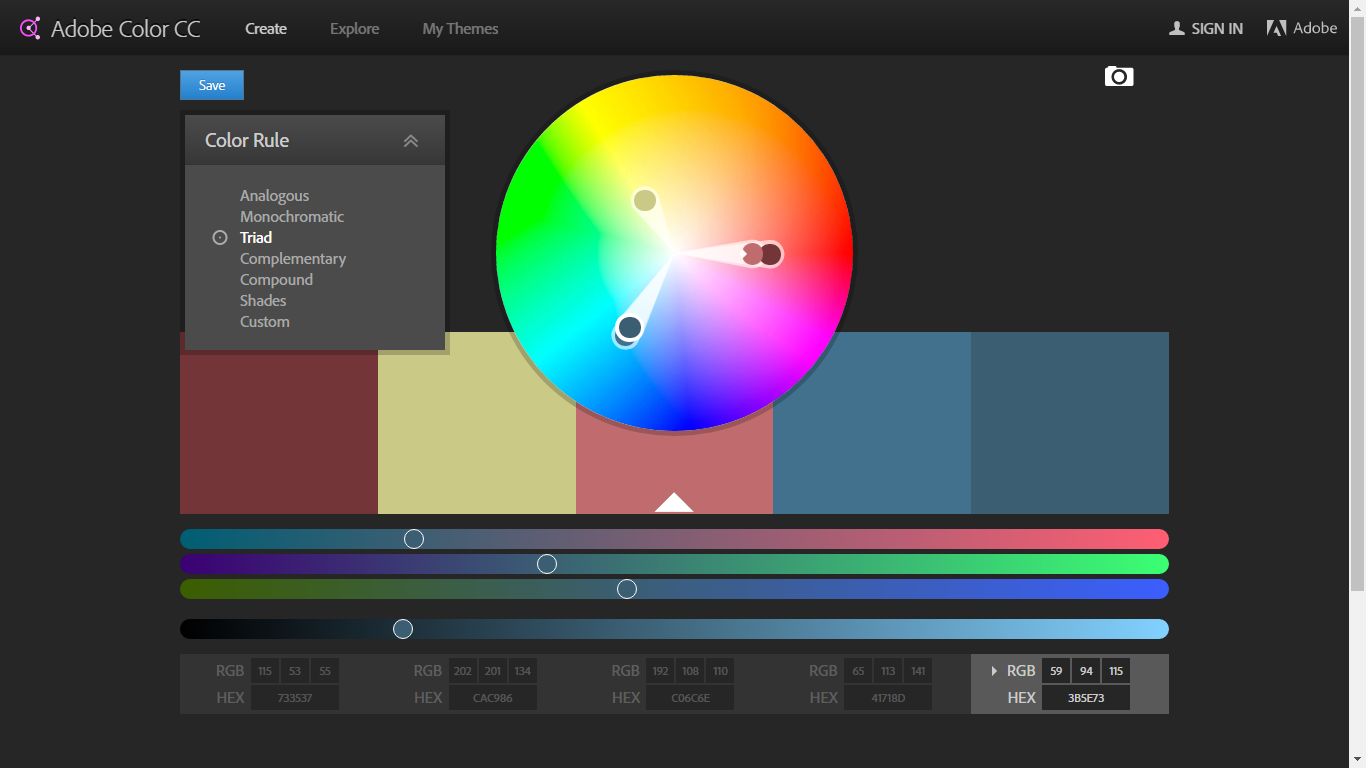Select the Shades color rule
Image resolution: width=1366 pixels, height=768 pixels.
tap(263, 301)
